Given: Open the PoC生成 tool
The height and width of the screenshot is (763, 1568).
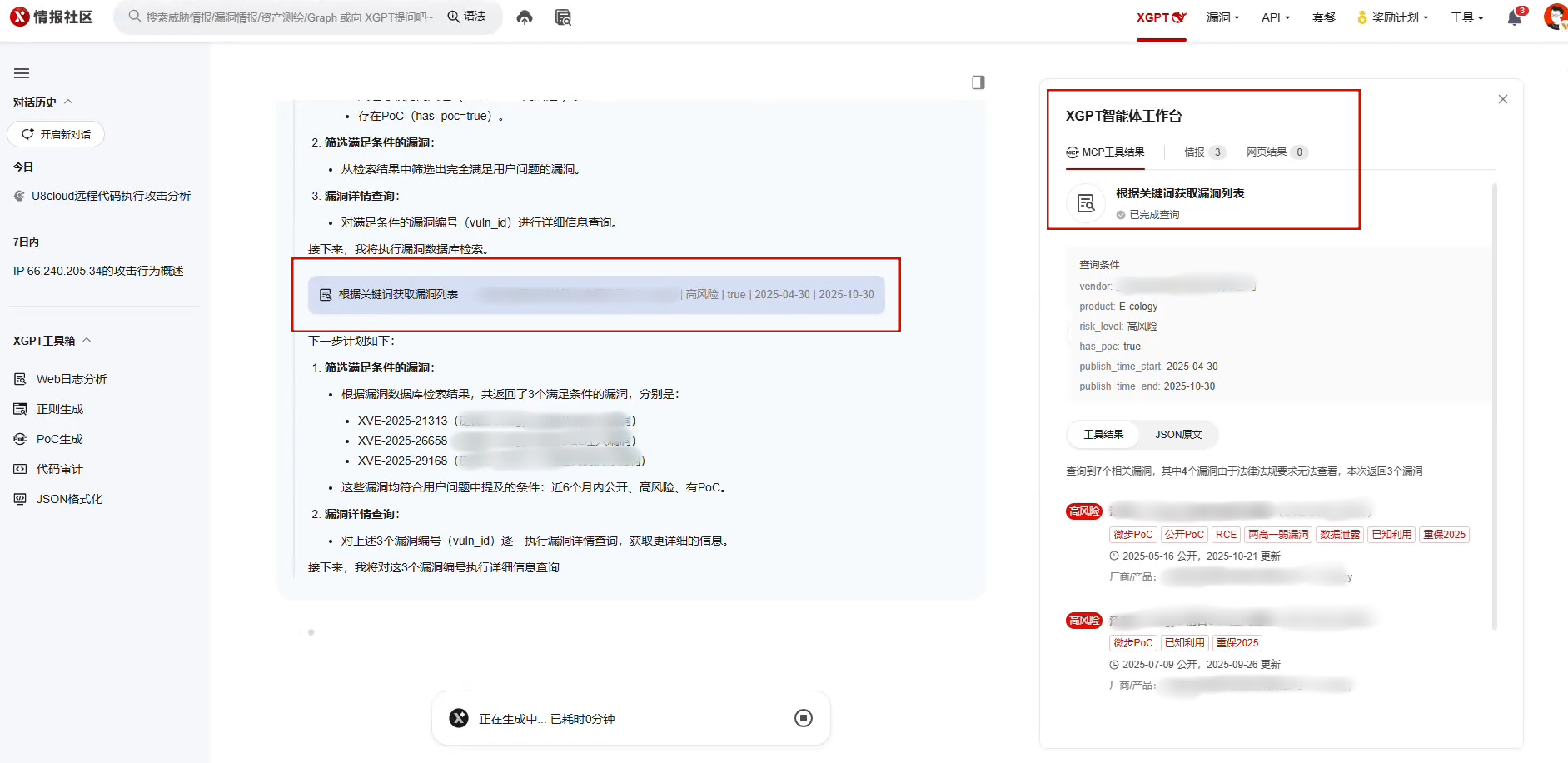Looking at the screenshot, I should click(59, 439).
